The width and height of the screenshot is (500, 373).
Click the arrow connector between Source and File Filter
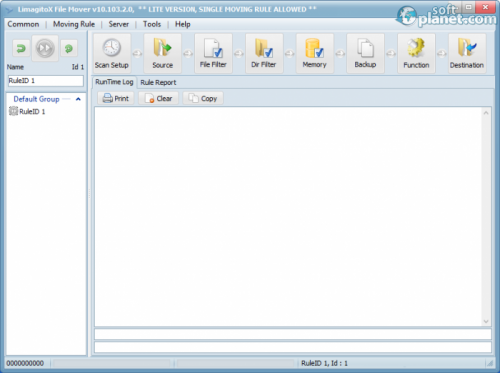tap(188, 53)
